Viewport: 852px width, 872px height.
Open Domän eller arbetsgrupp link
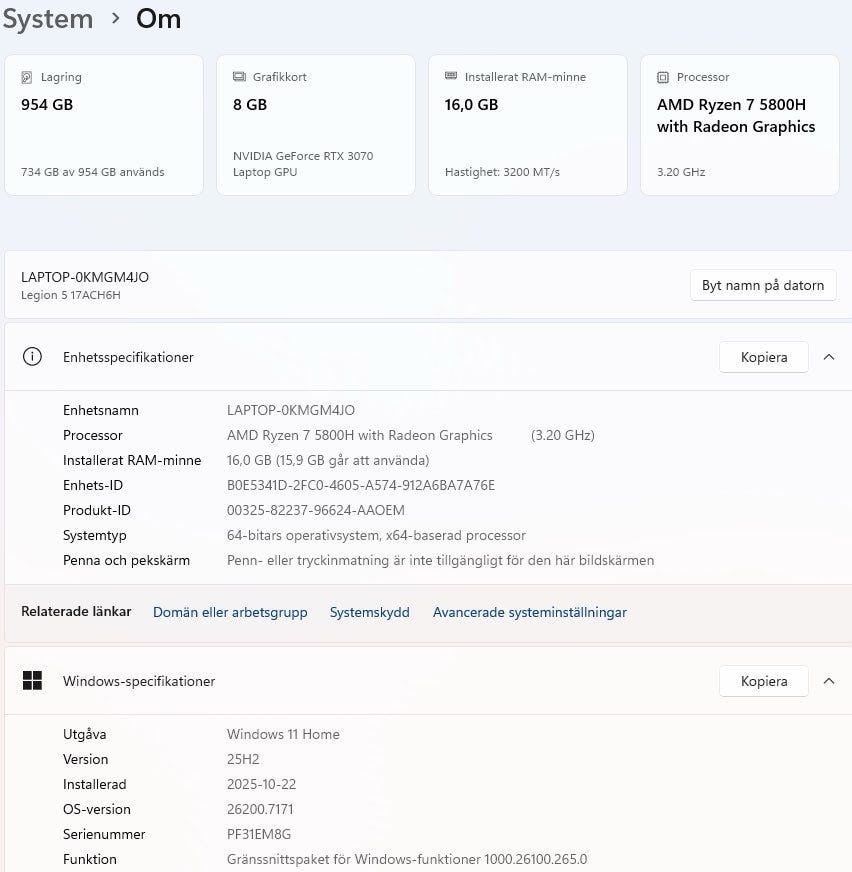[x=230, y=612]
